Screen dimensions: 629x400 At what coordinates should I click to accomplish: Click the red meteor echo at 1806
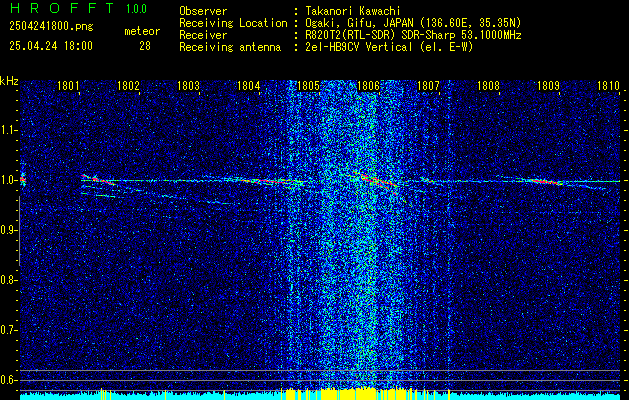click(377, 181)
